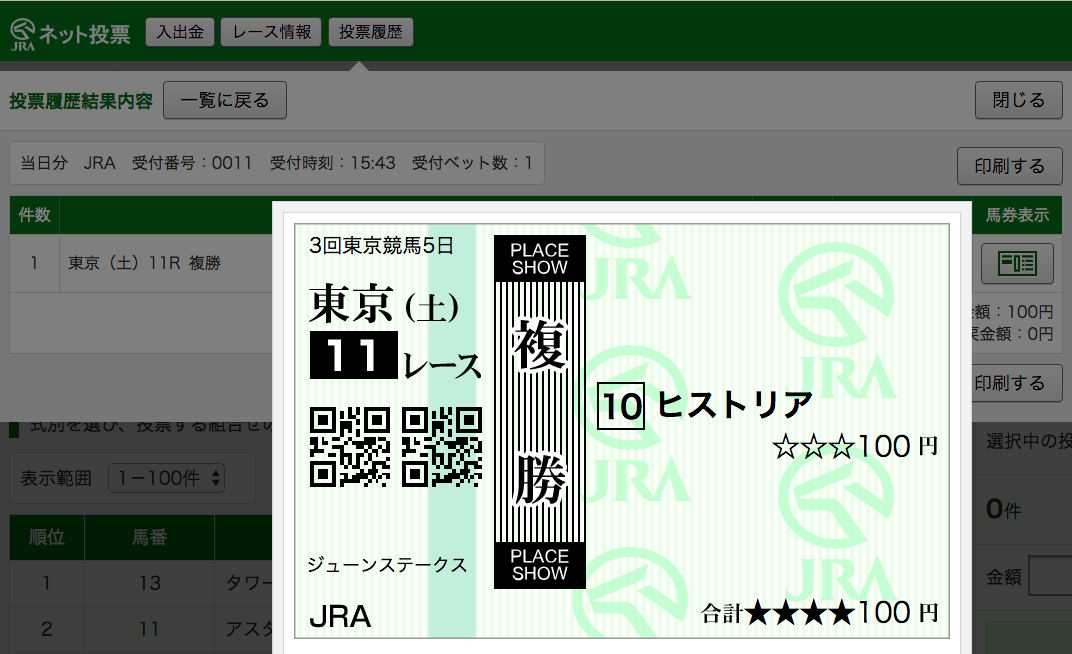
Task: Open the 入出金 menu
Action: [180, 32]
